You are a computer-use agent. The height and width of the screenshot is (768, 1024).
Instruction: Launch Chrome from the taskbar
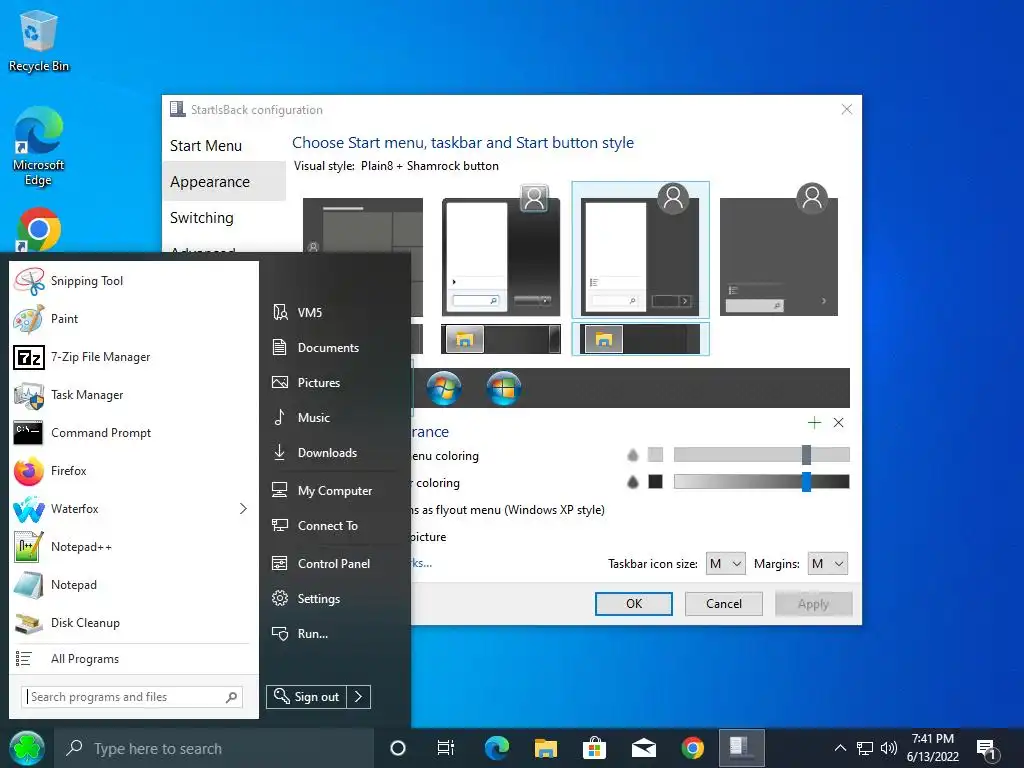(x=693, y=748)
